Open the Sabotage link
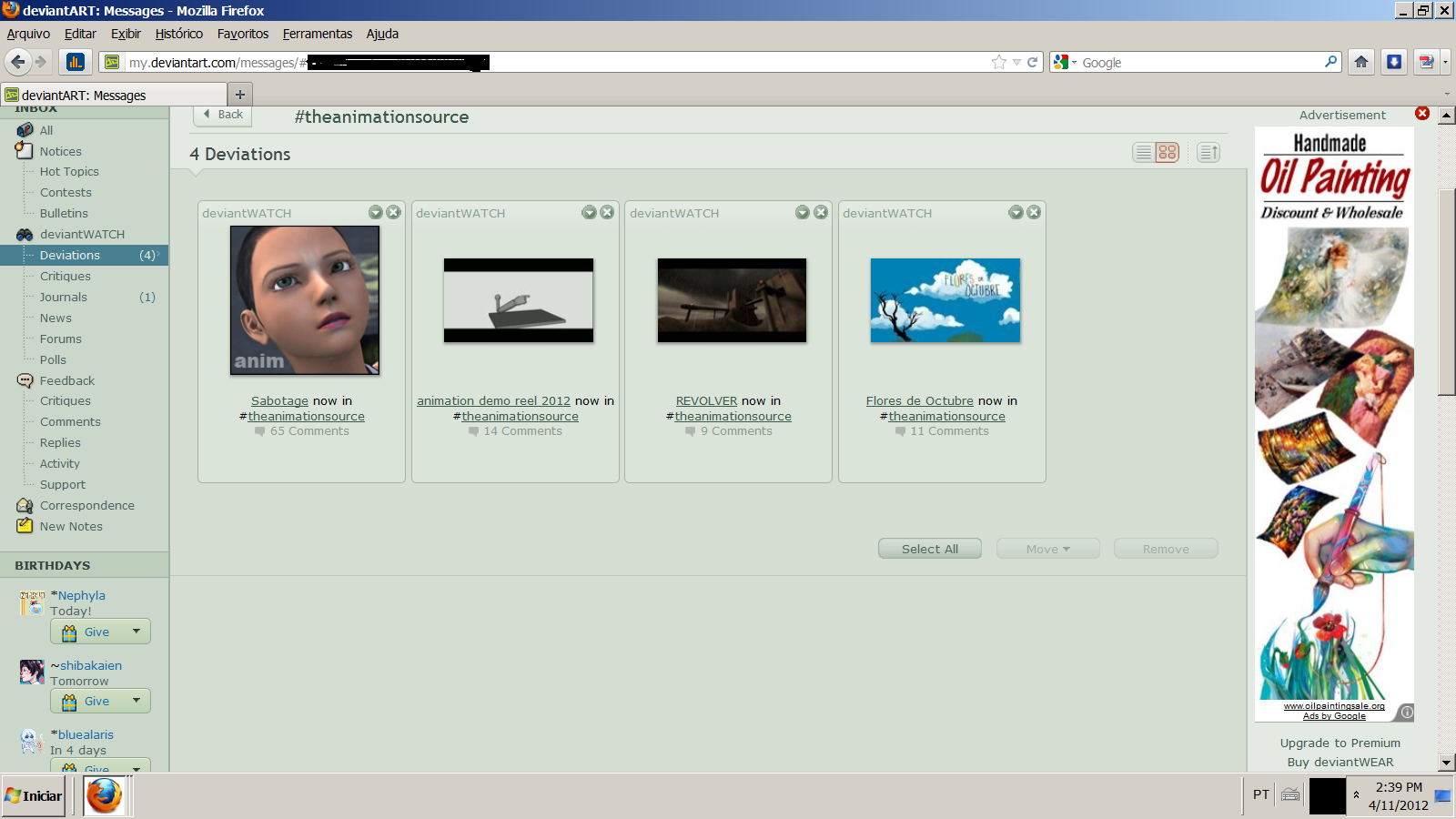Image resolution: width=1456 pixels, height=819 pixels. click(279, 400)
